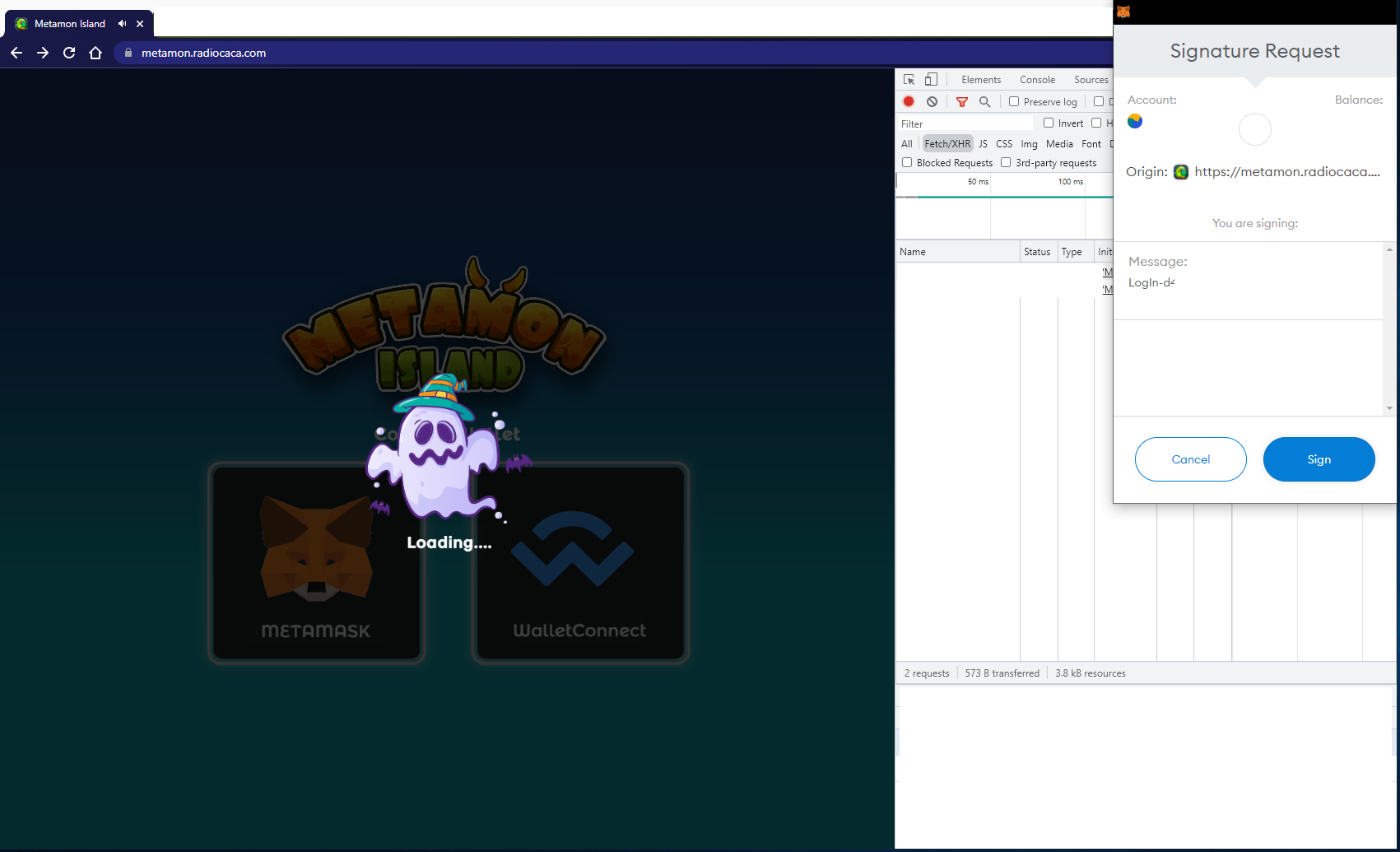Choose the WalletConnect wallet option

(x=580, y=563)
